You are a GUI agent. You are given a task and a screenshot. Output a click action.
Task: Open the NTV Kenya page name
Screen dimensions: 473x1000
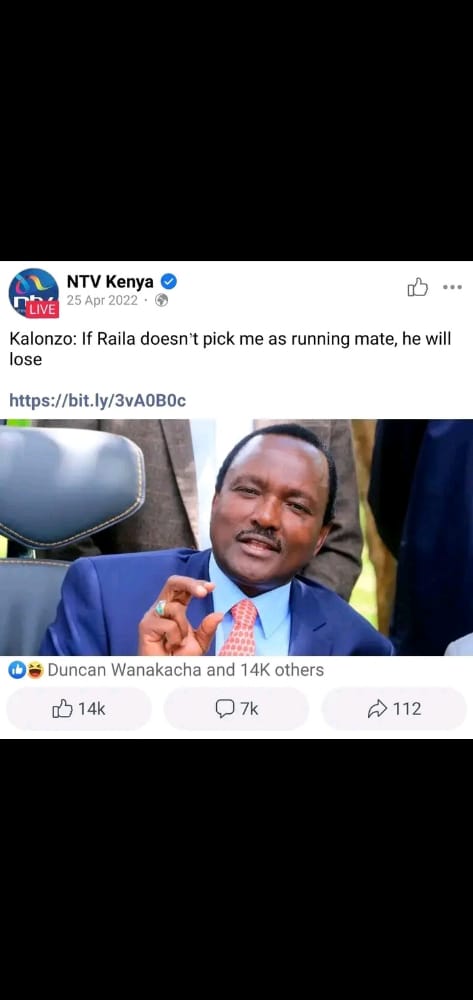pos(110,281)
